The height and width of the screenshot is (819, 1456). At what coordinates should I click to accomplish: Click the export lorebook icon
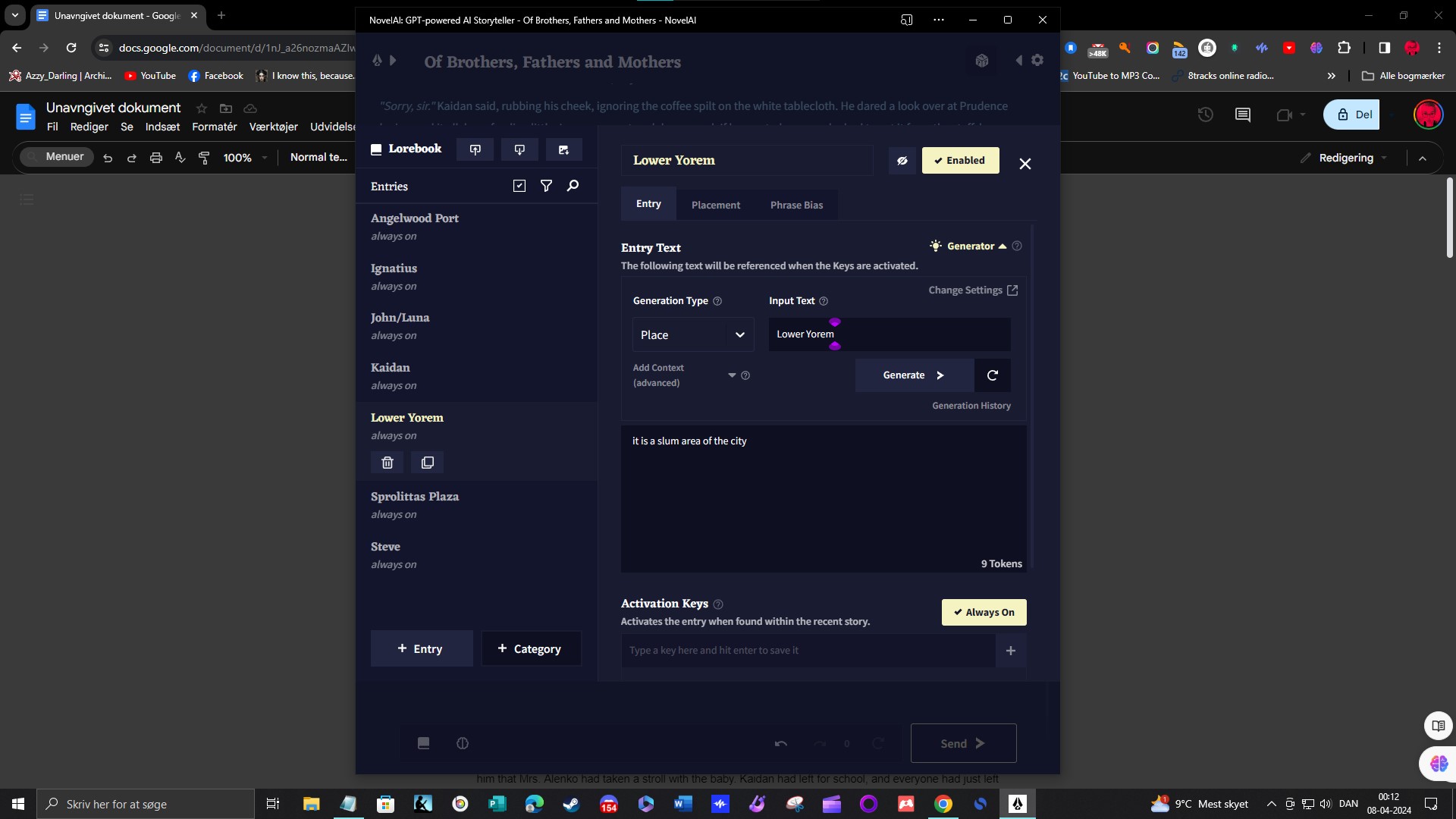pos(519,149)
